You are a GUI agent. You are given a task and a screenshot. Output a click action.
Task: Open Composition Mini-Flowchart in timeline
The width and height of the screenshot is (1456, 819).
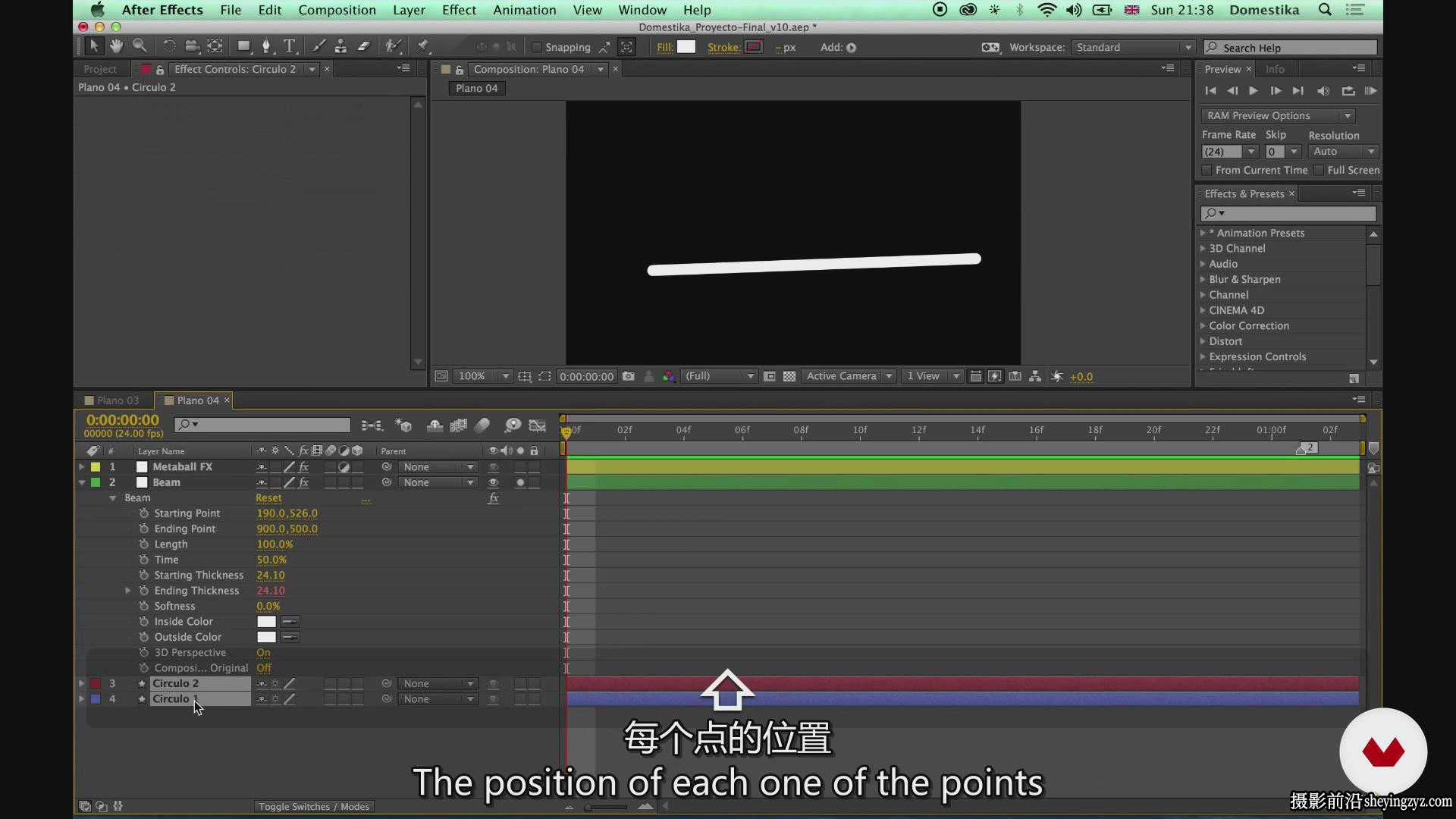coord(372,425)
